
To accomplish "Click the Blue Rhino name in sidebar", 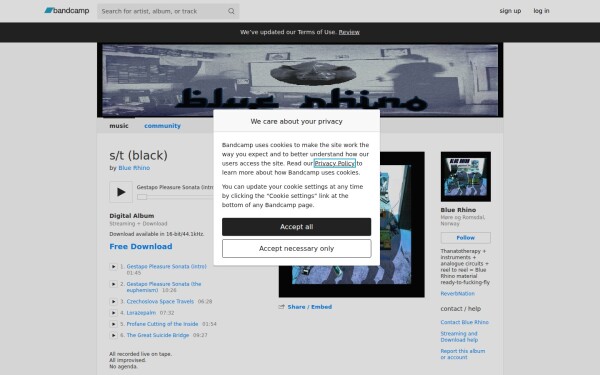I will pos(458,210).
